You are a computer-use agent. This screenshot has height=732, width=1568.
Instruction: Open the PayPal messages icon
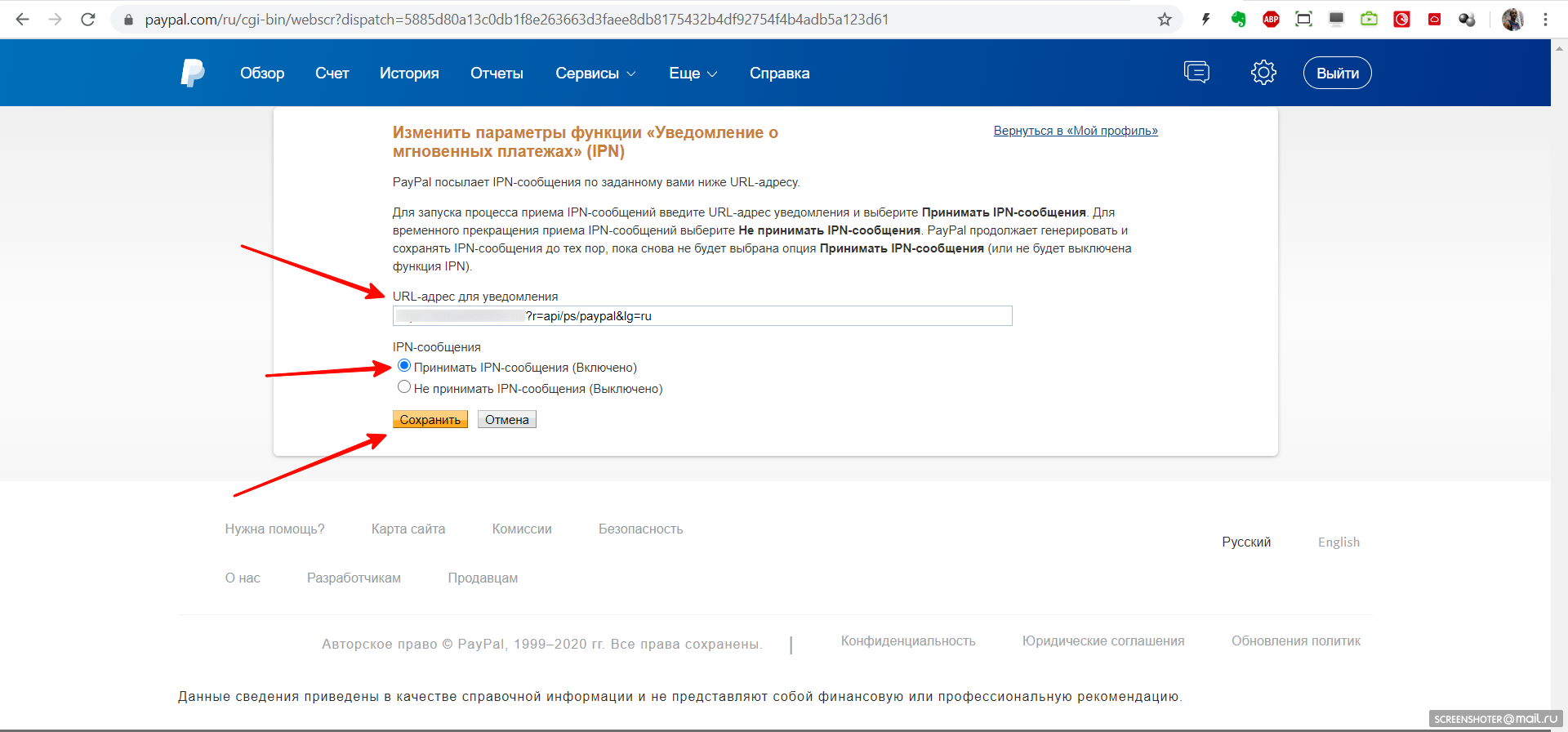[1196, 73]
